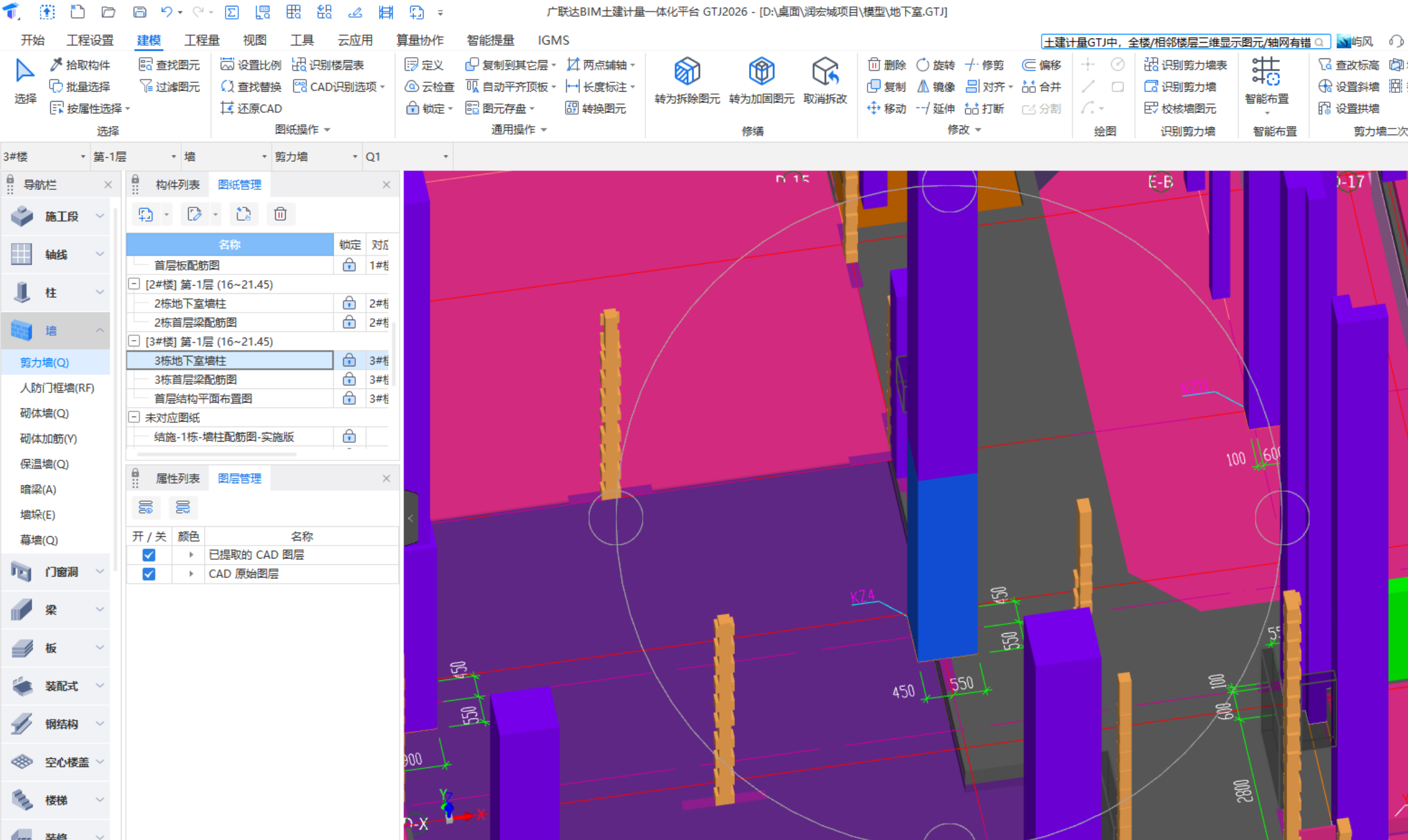The image size is (1408, 840).
Task: Switch to the 构件列表 tab
Action: point(178,185)
